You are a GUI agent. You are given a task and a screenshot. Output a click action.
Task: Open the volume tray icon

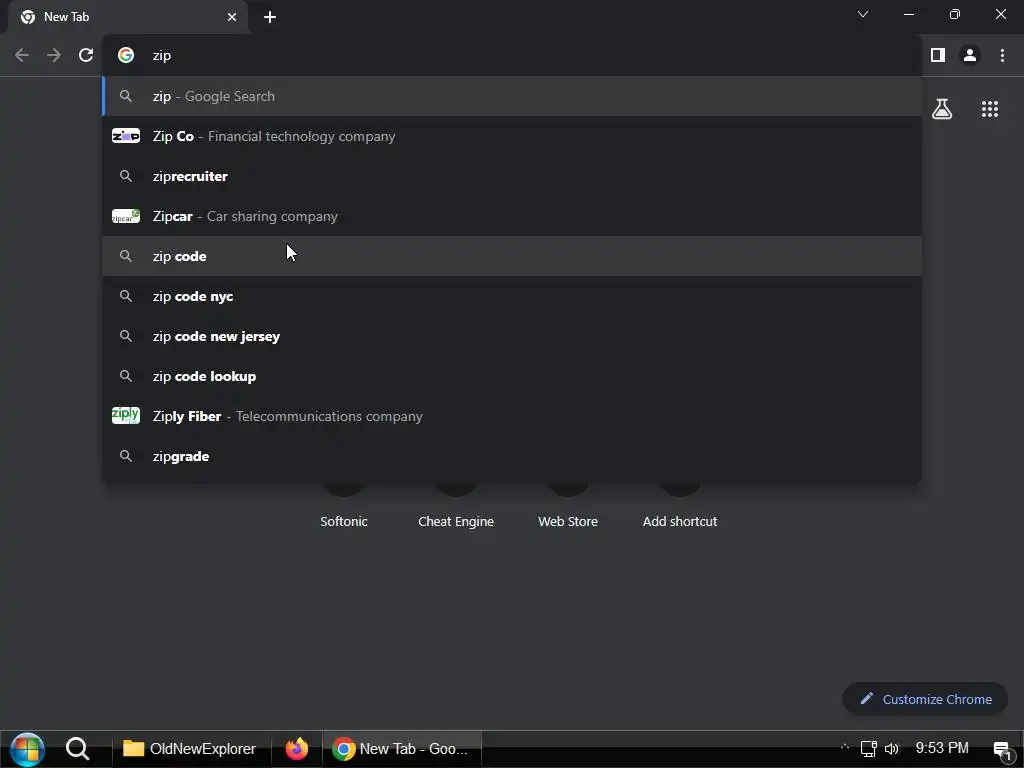(891, 748)
